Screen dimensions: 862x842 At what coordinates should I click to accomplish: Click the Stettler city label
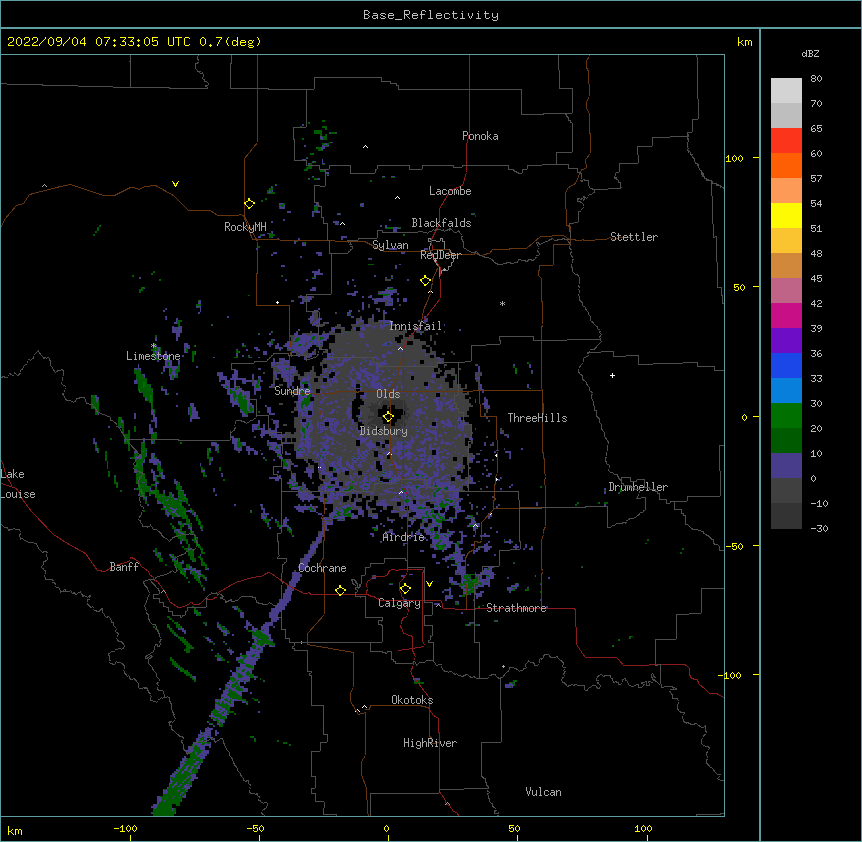(x=634, y=237)
